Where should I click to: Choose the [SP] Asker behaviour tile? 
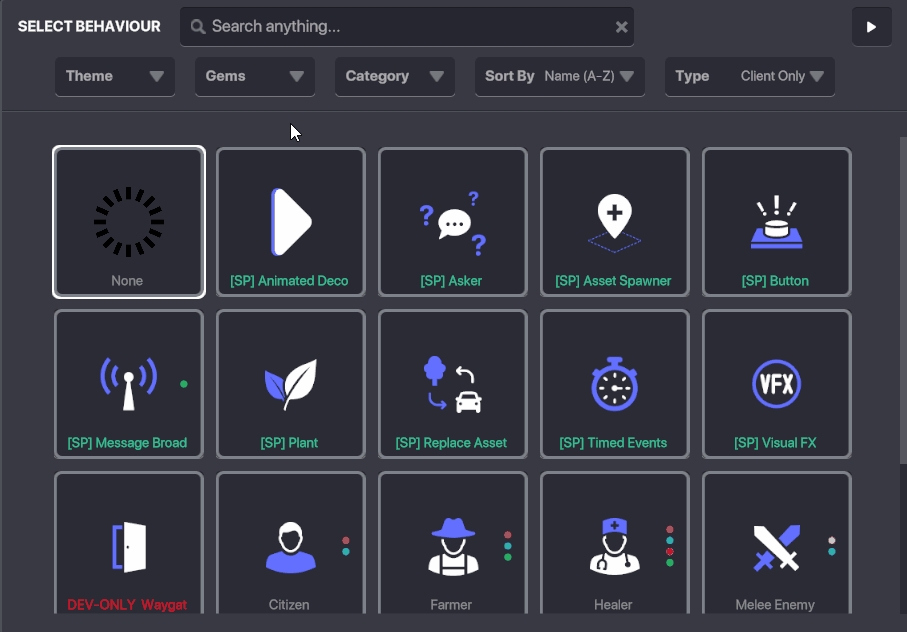click(452, 222)
